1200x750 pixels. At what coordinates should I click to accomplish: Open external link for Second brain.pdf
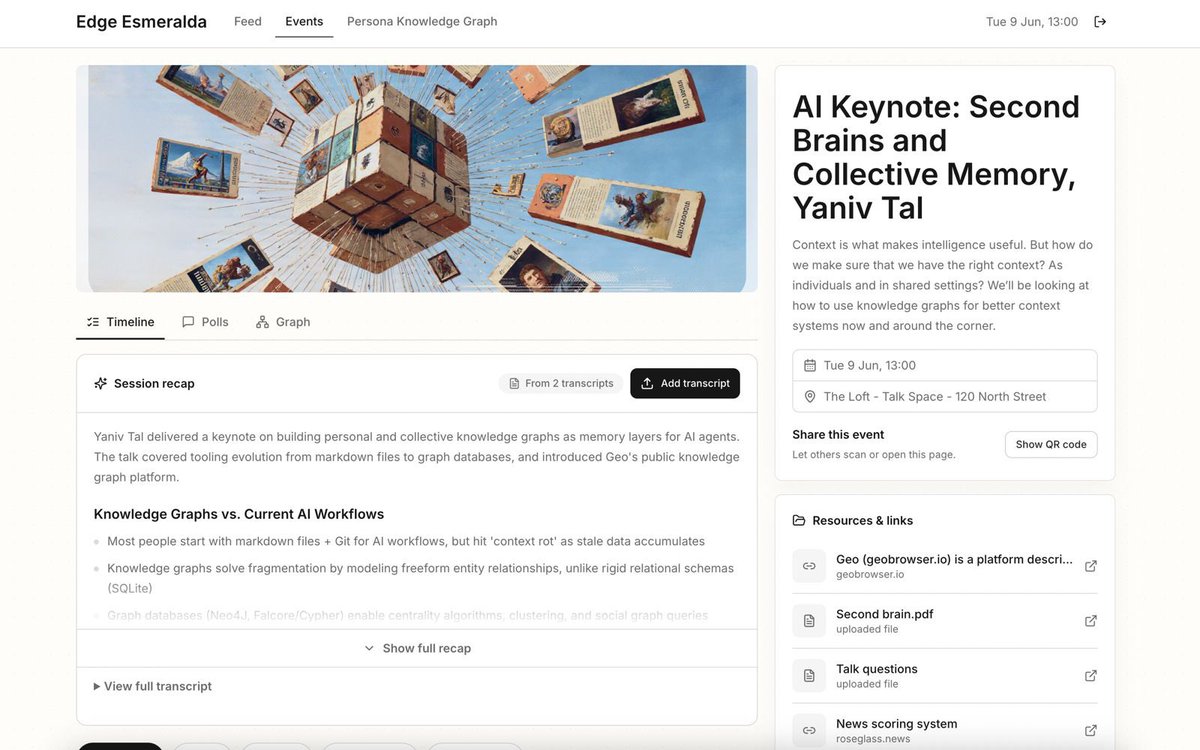1091,621
